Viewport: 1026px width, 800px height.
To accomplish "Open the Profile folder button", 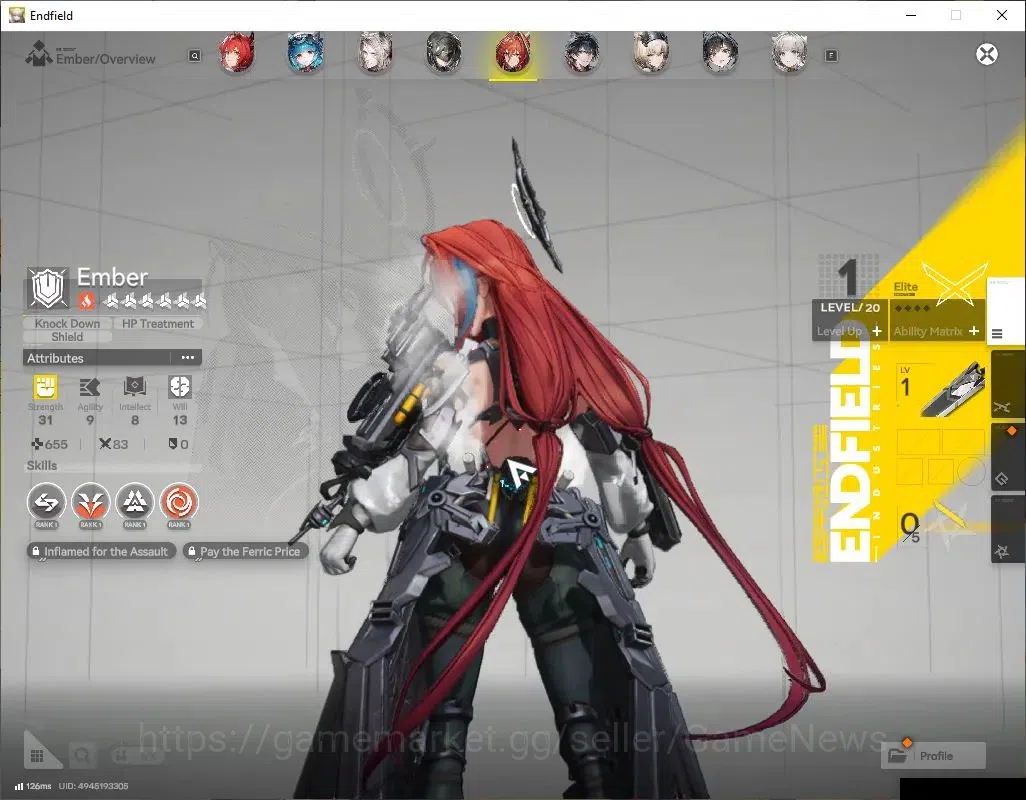I will pyautogui.click(x=934, y=756).
